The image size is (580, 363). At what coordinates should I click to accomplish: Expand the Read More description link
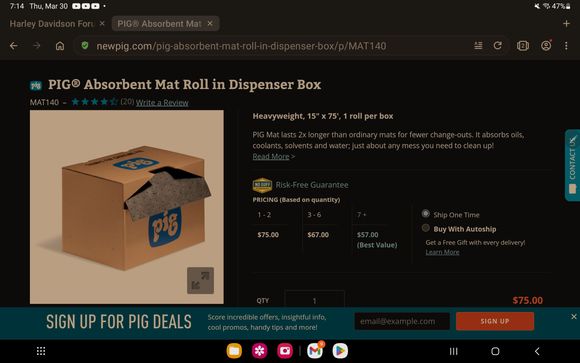point(273,157)
